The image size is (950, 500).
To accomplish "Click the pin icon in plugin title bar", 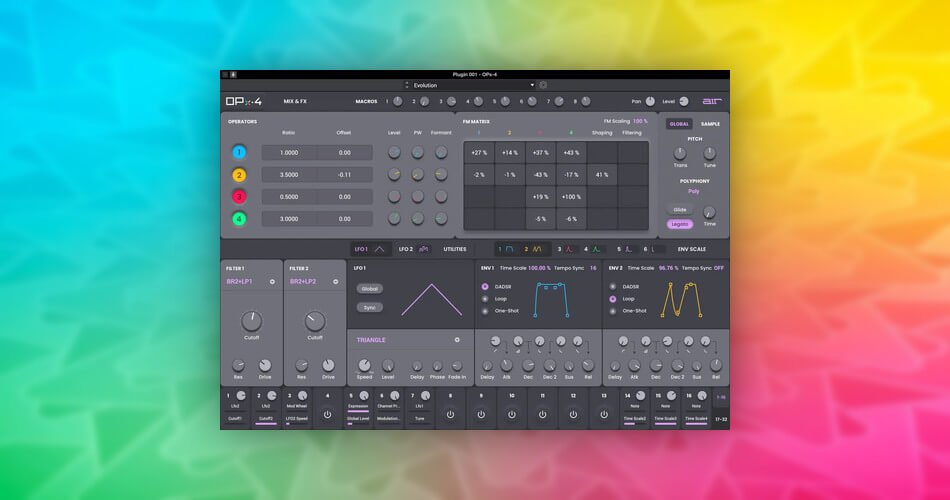I will pos(233,75).
